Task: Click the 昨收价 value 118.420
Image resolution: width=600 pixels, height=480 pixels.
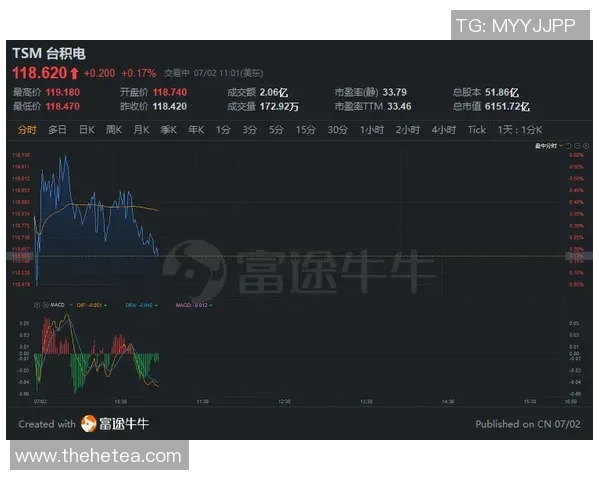Action: [x=170, y=106]
